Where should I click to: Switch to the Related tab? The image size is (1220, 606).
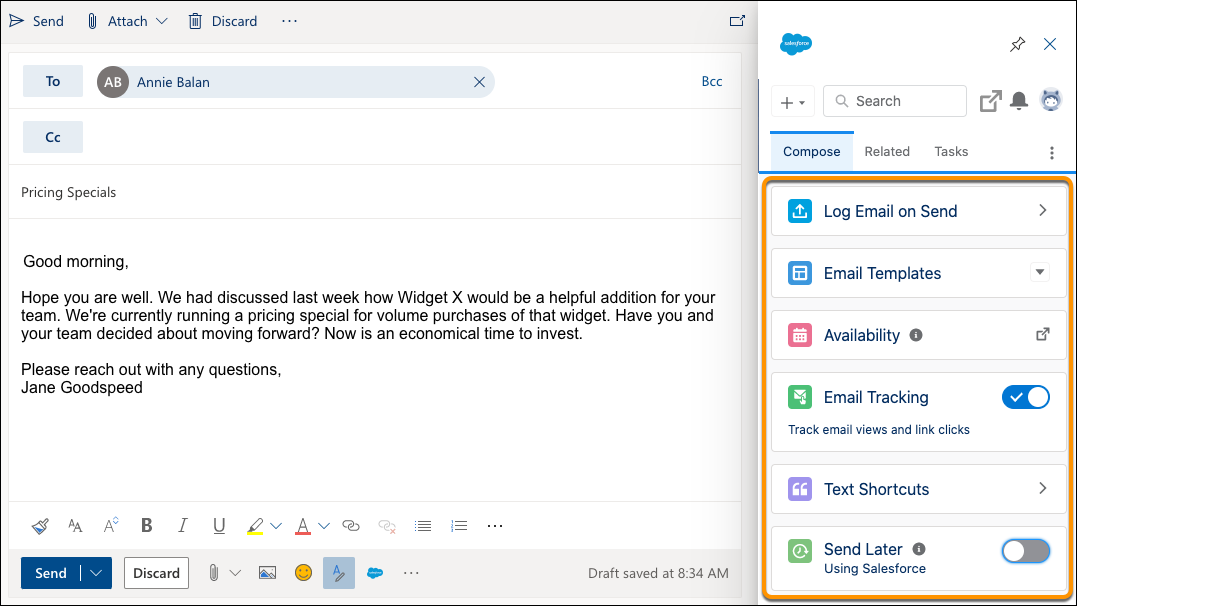[x=887, y=151]
